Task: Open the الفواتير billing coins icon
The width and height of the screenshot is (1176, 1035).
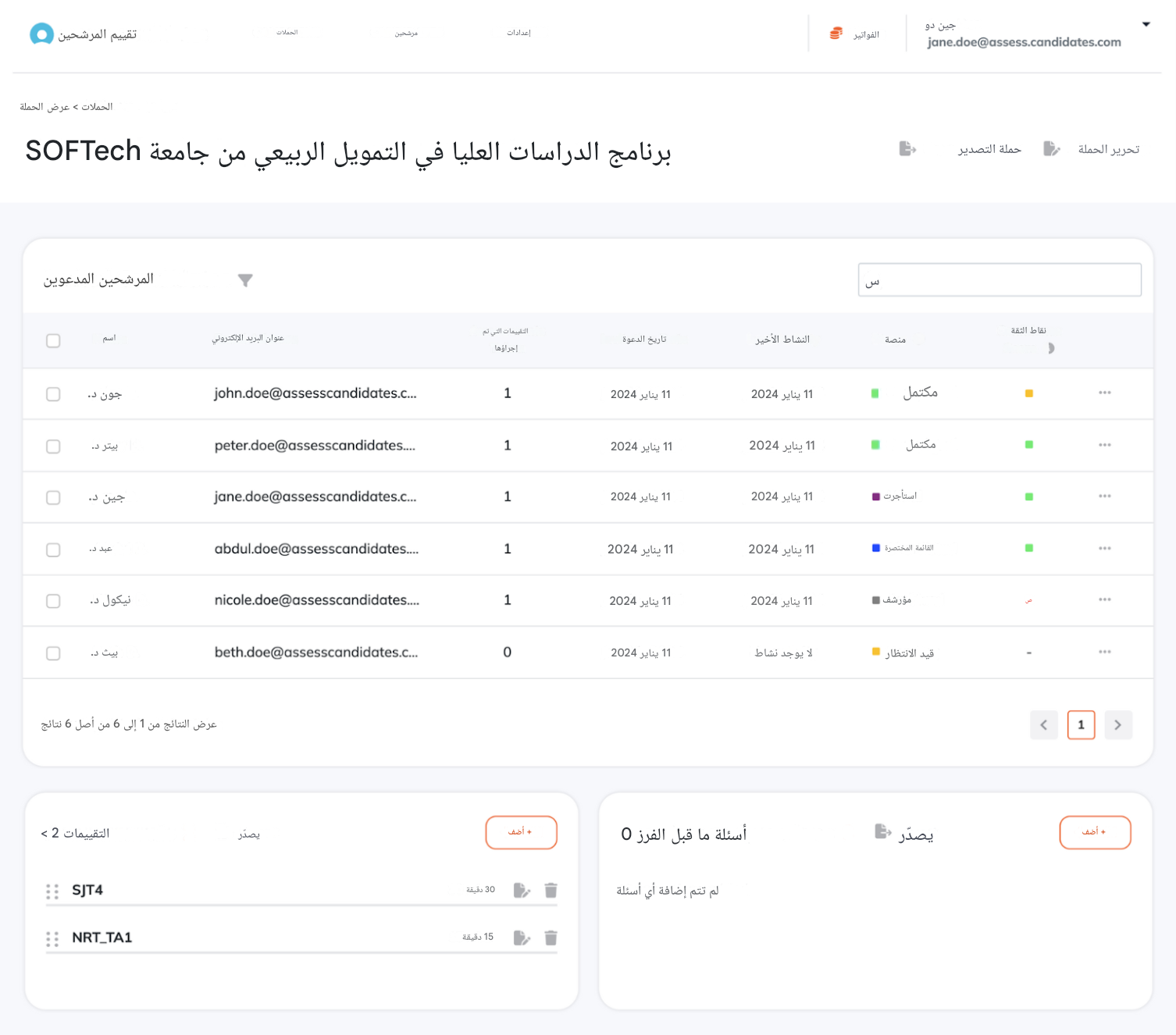Action: (836, 34)
